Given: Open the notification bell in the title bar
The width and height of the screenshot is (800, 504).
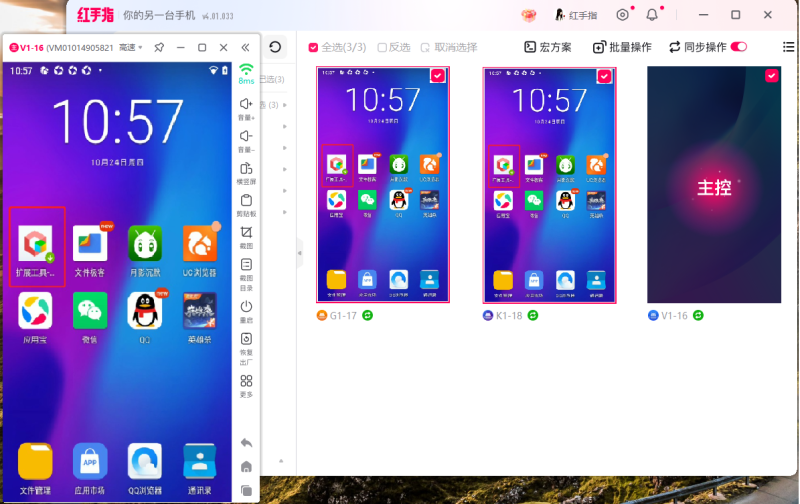Looking at the screenshot, I should pyautogui.click(x=652, y=15).
